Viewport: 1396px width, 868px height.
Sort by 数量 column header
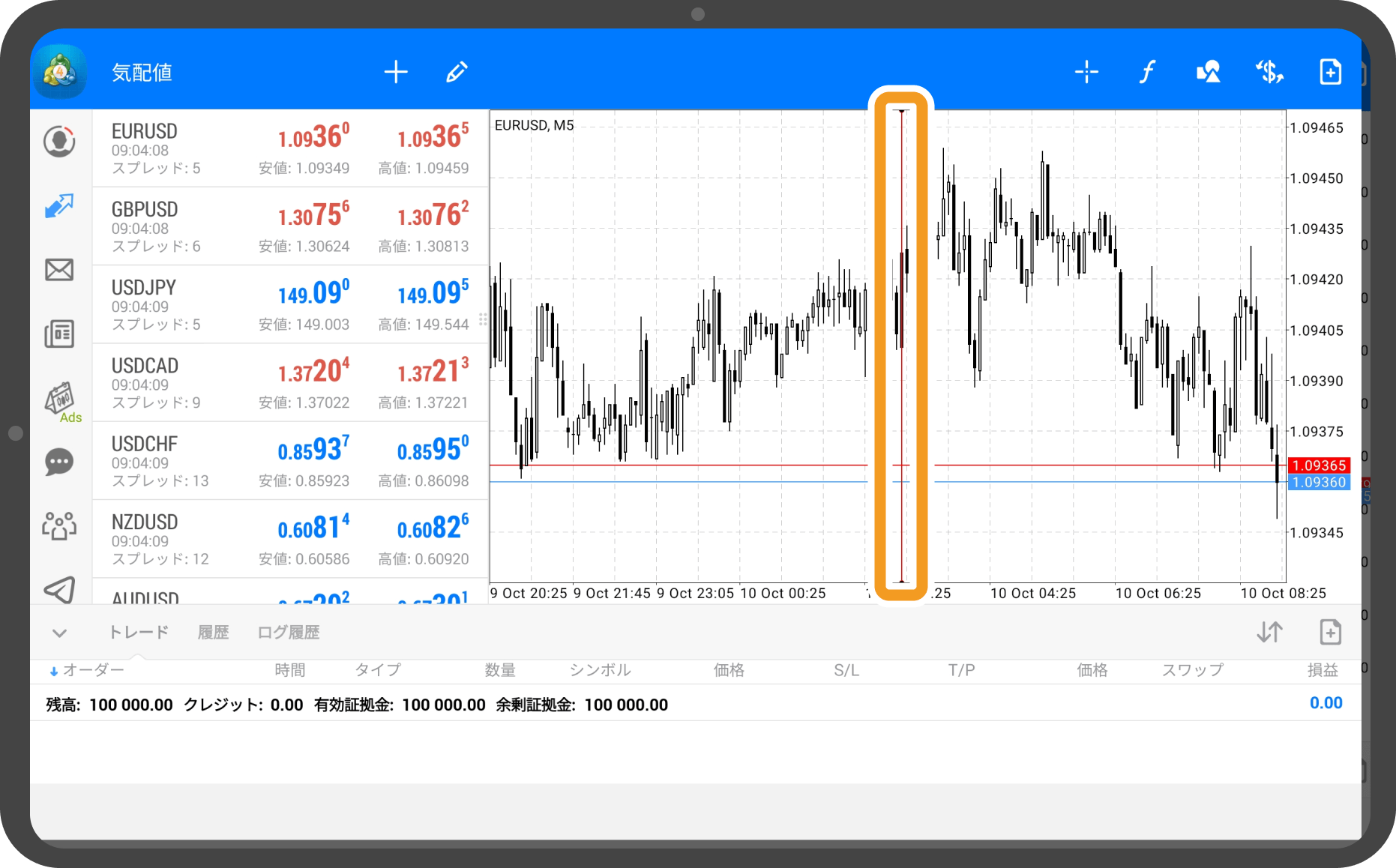click(x=499, y=670)
